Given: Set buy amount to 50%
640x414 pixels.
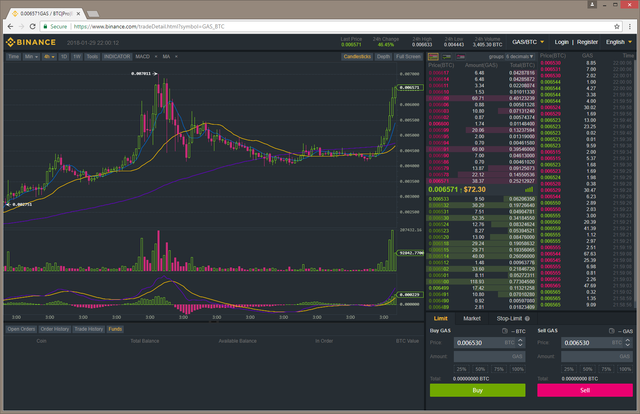Looking at the screenshot, I should [480, 369].
